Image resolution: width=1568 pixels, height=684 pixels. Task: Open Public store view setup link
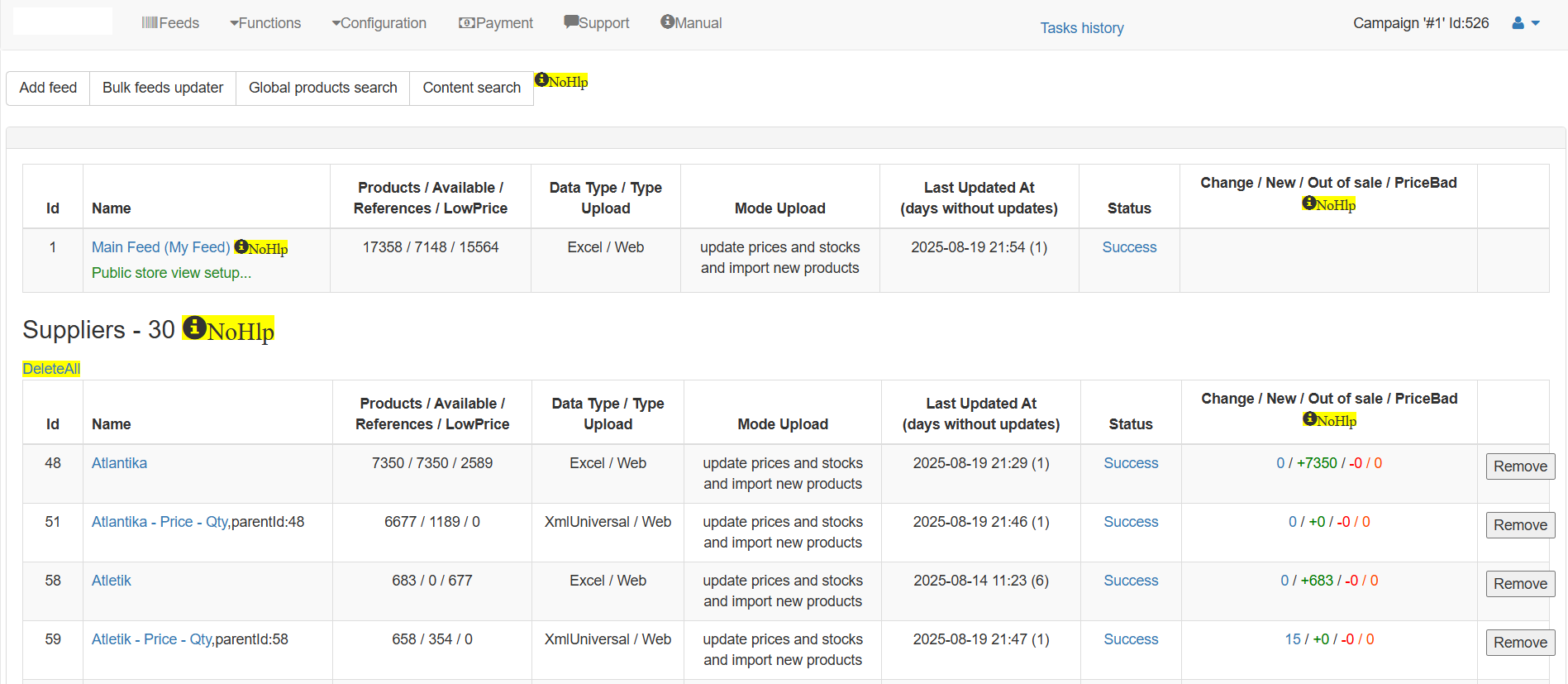[x=171, y=273]
